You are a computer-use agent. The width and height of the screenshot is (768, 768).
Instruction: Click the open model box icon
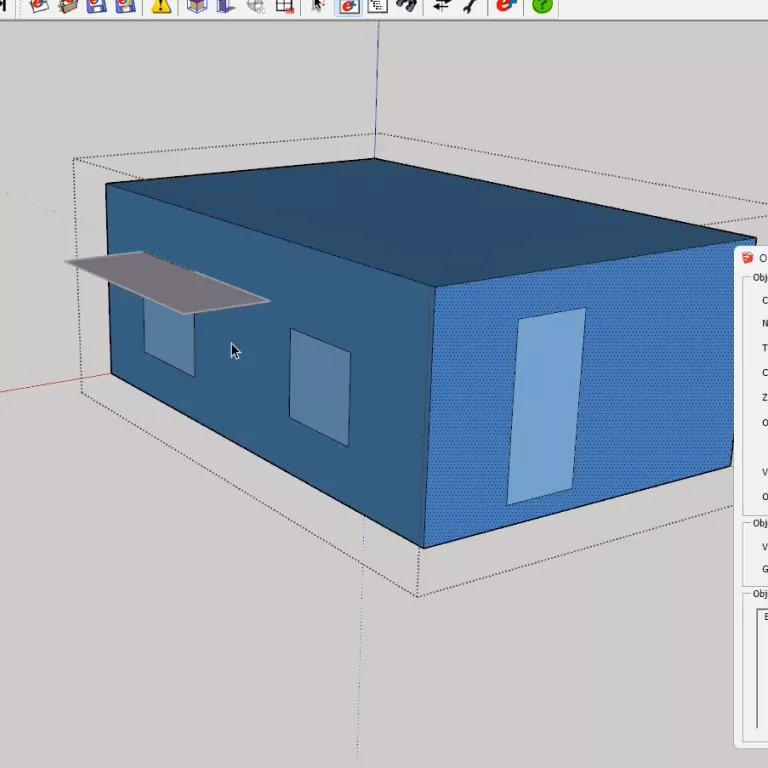pos(68,5)
